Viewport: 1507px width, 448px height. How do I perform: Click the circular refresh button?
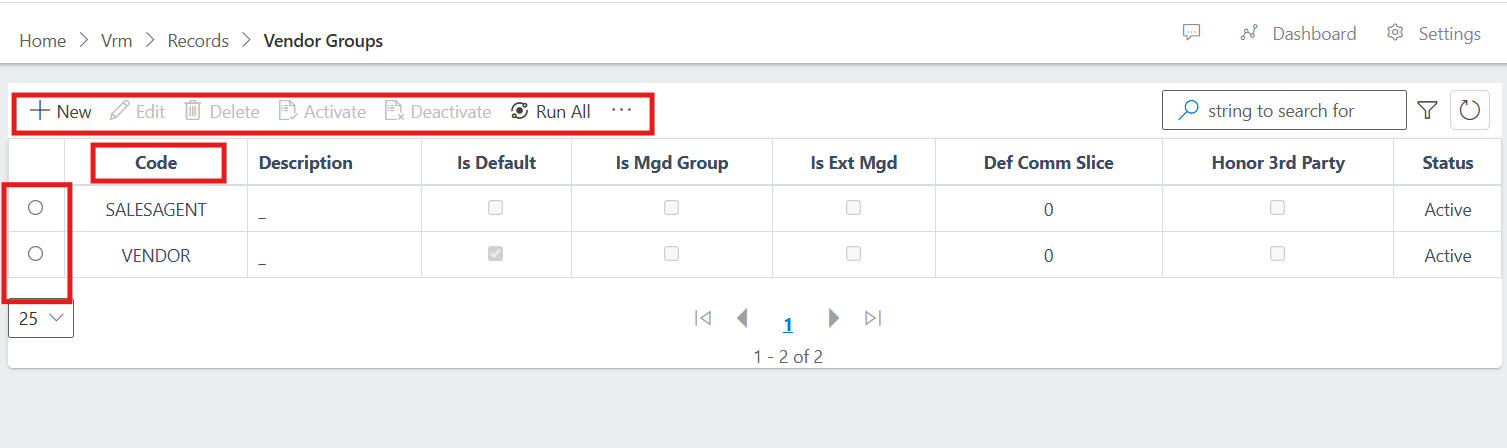pyautogui.click(x=1469, y=111)
